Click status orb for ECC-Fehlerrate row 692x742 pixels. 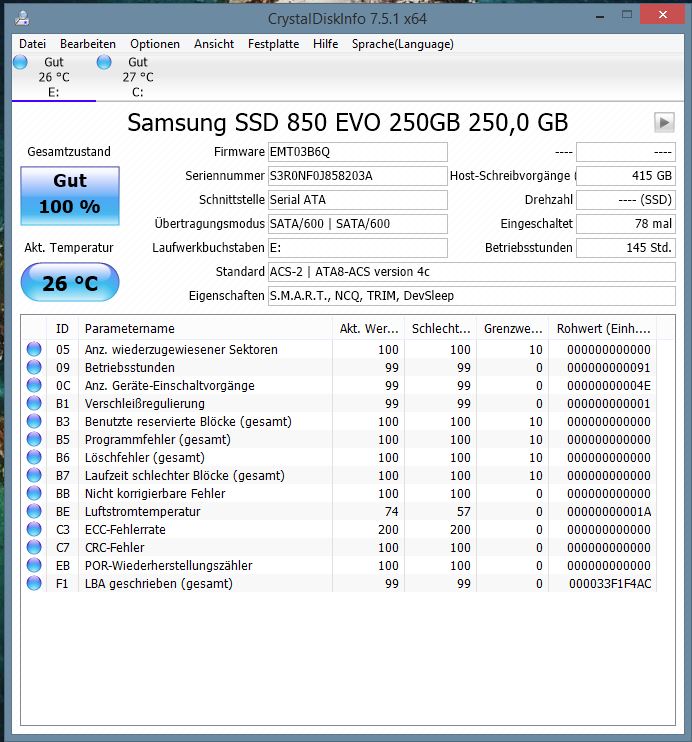tap(34, 529)
